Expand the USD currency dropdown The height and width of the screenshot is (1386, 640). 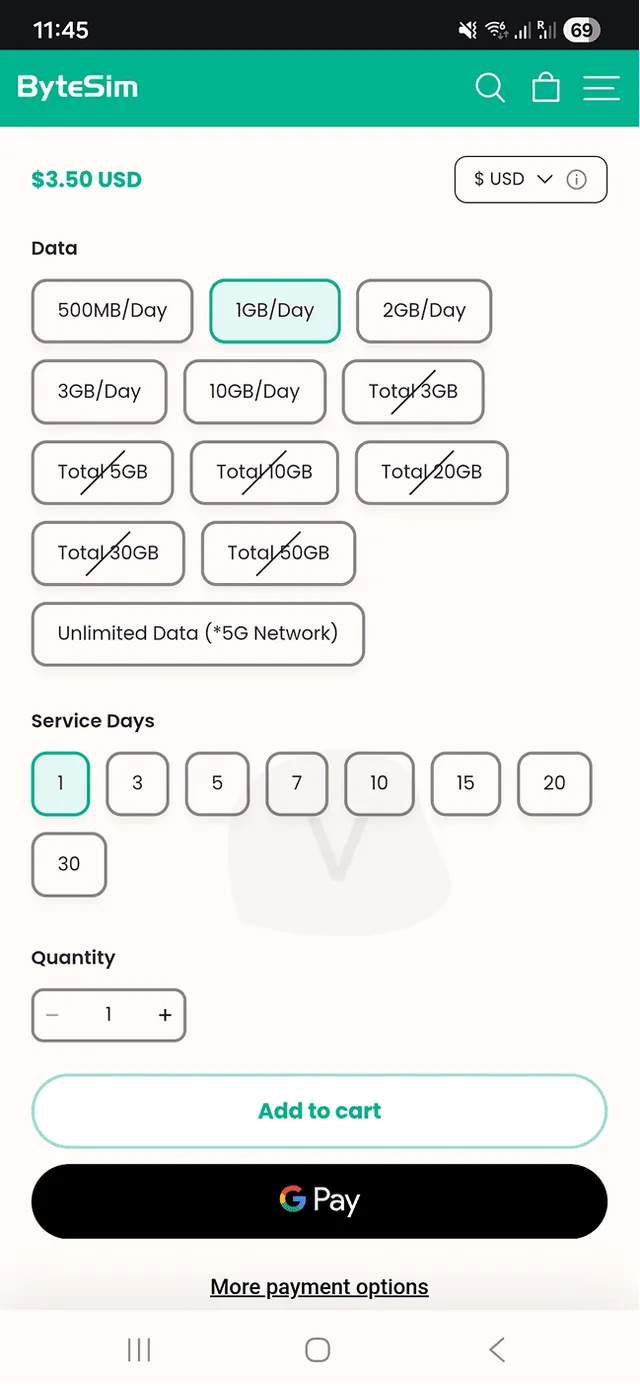[x=513, y=180]
